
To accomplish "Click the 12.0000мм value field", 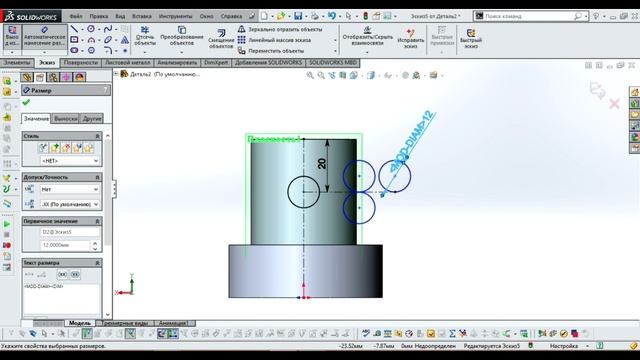I will (65, 245).
